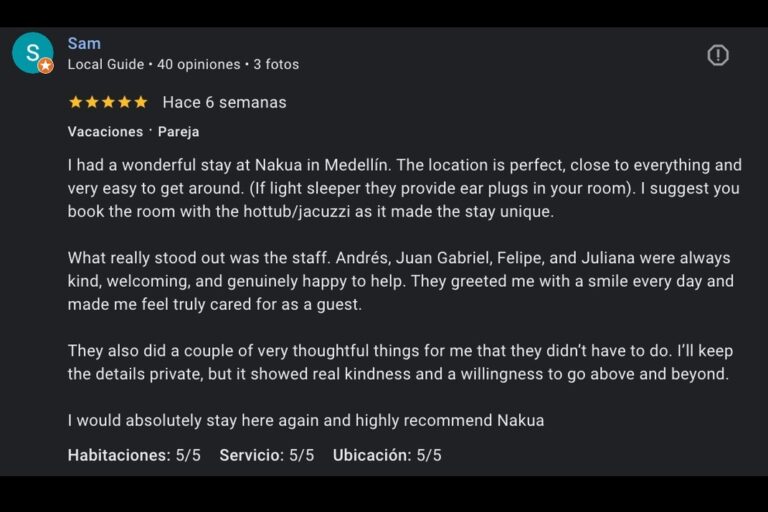Click the sentence recommending Nakua

tap(306, 420)
